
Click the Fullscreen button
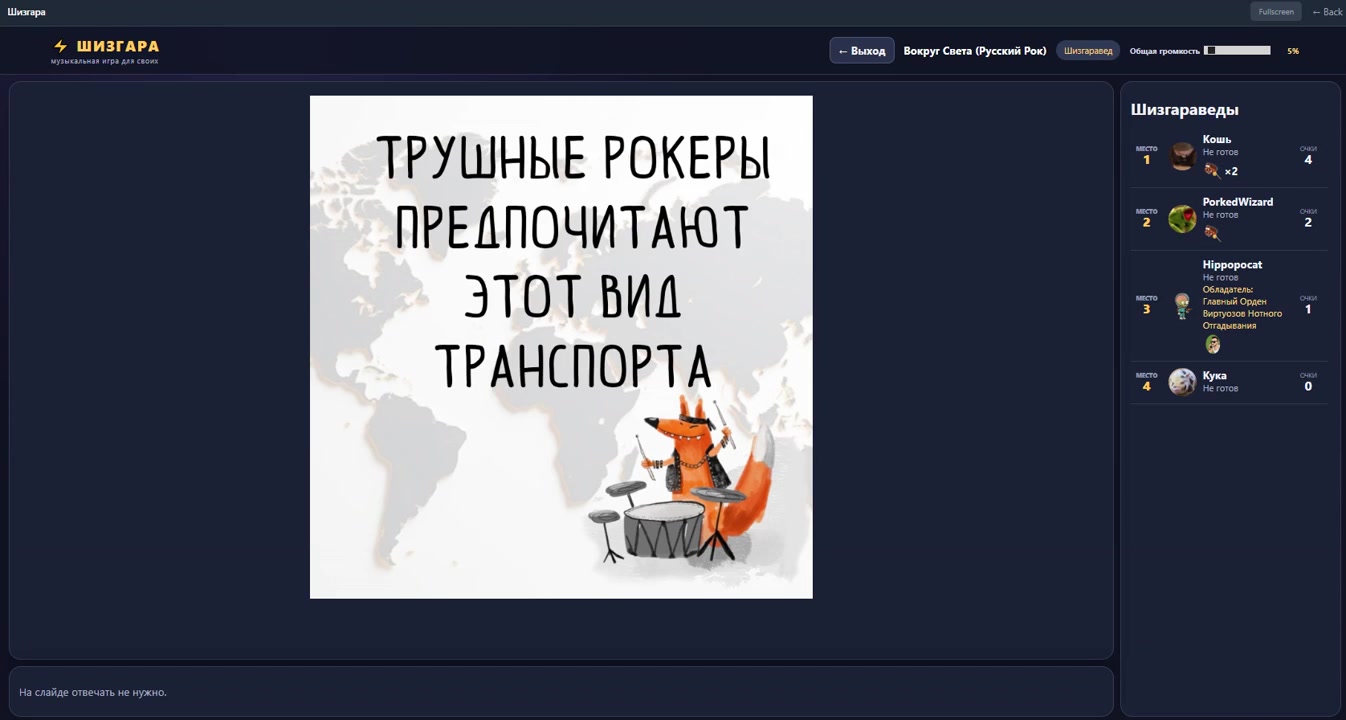(1276, 12)
